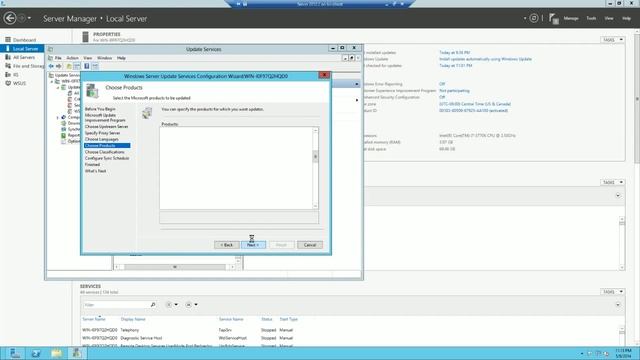Image resolution: width=640 pixels, height=360 pixels.
Task: Select Downstream Servers node in tree
Action: click(x=71, y=123)
